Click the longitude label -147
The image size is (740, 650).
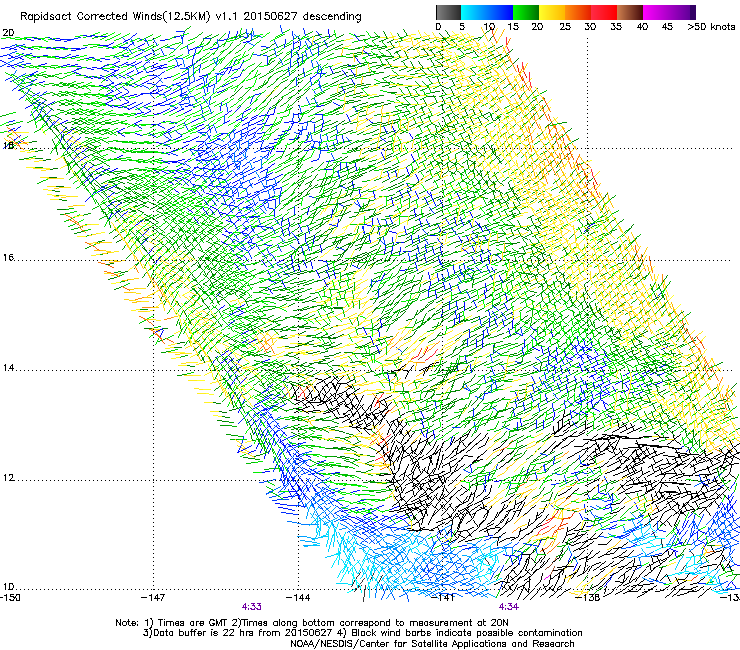coord(153,597)
